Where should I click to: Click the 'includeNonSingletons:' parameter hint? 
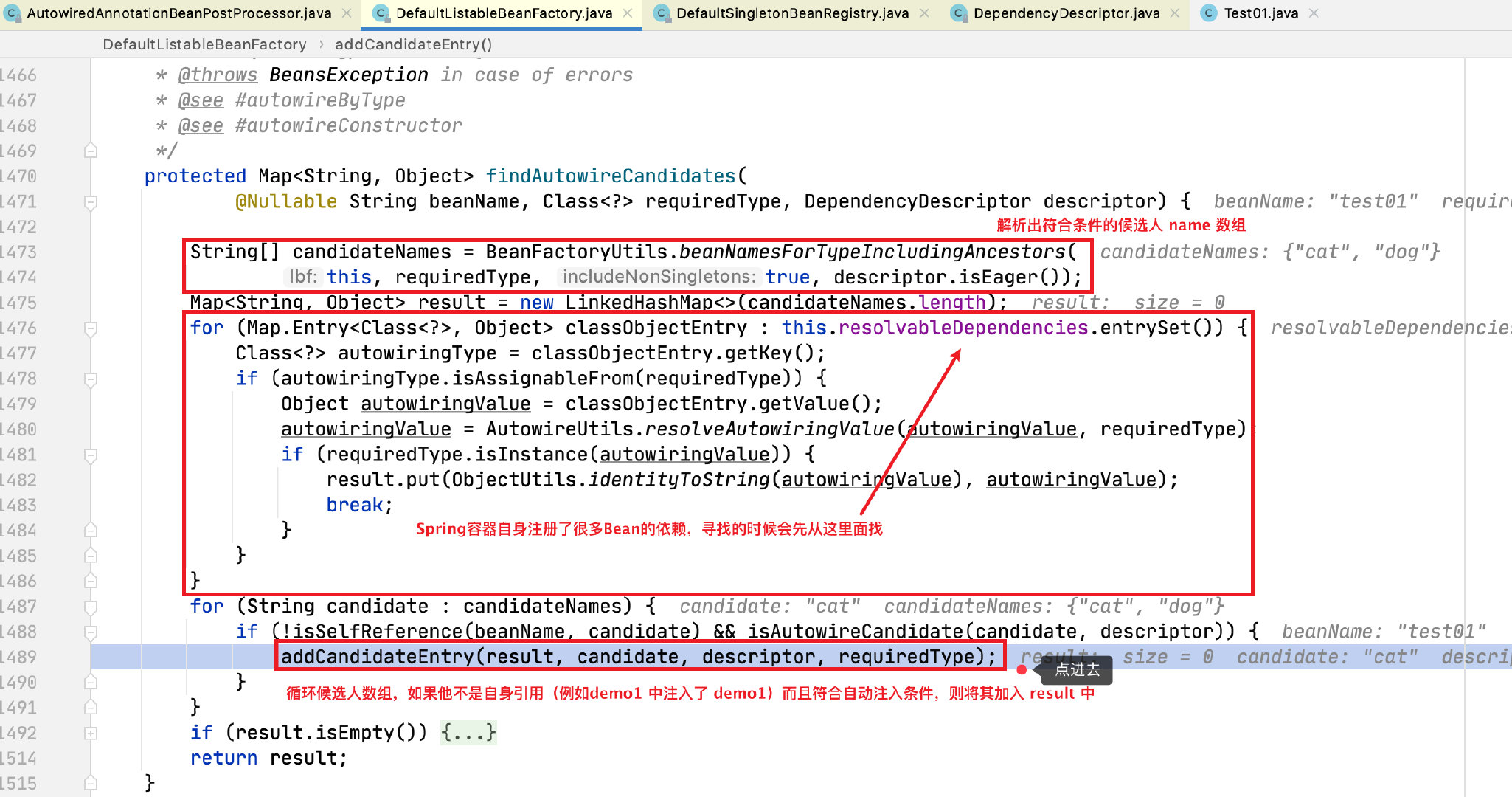pos(659,277)
